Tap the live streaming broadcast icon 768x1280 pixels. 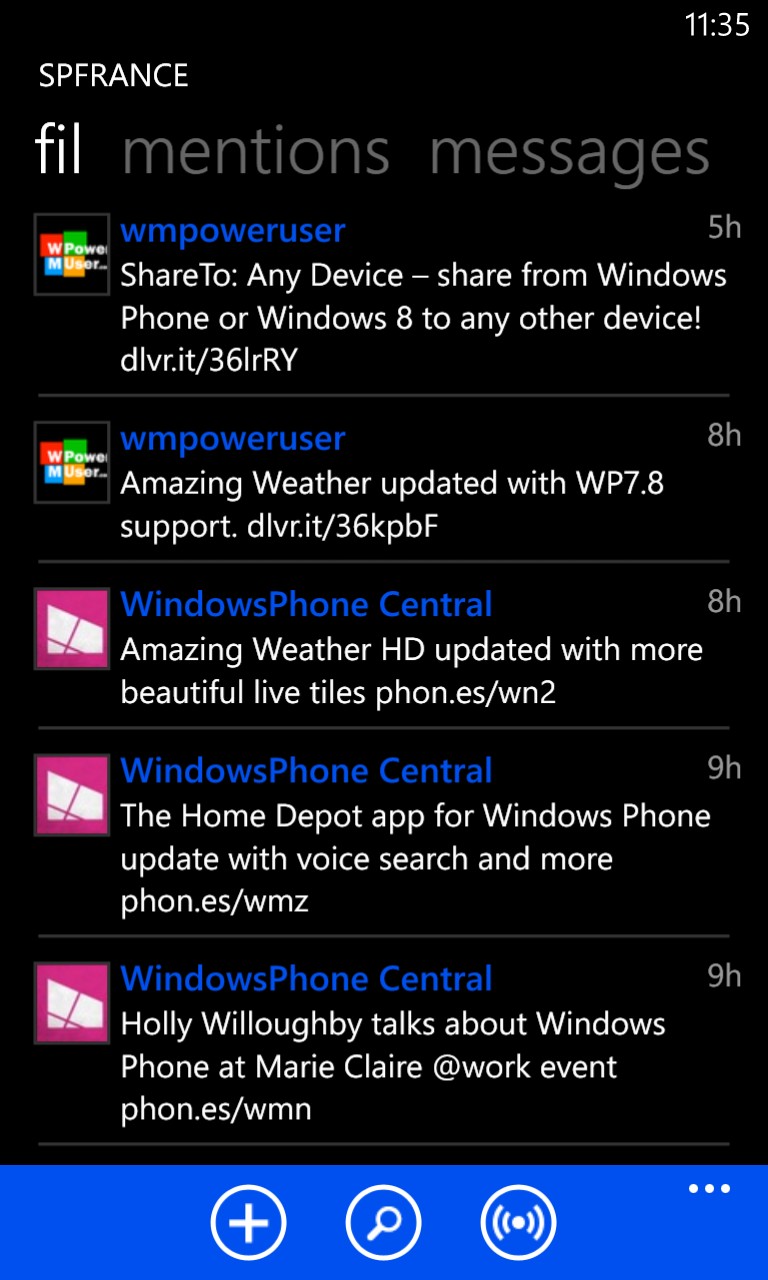coord(518,1222)
